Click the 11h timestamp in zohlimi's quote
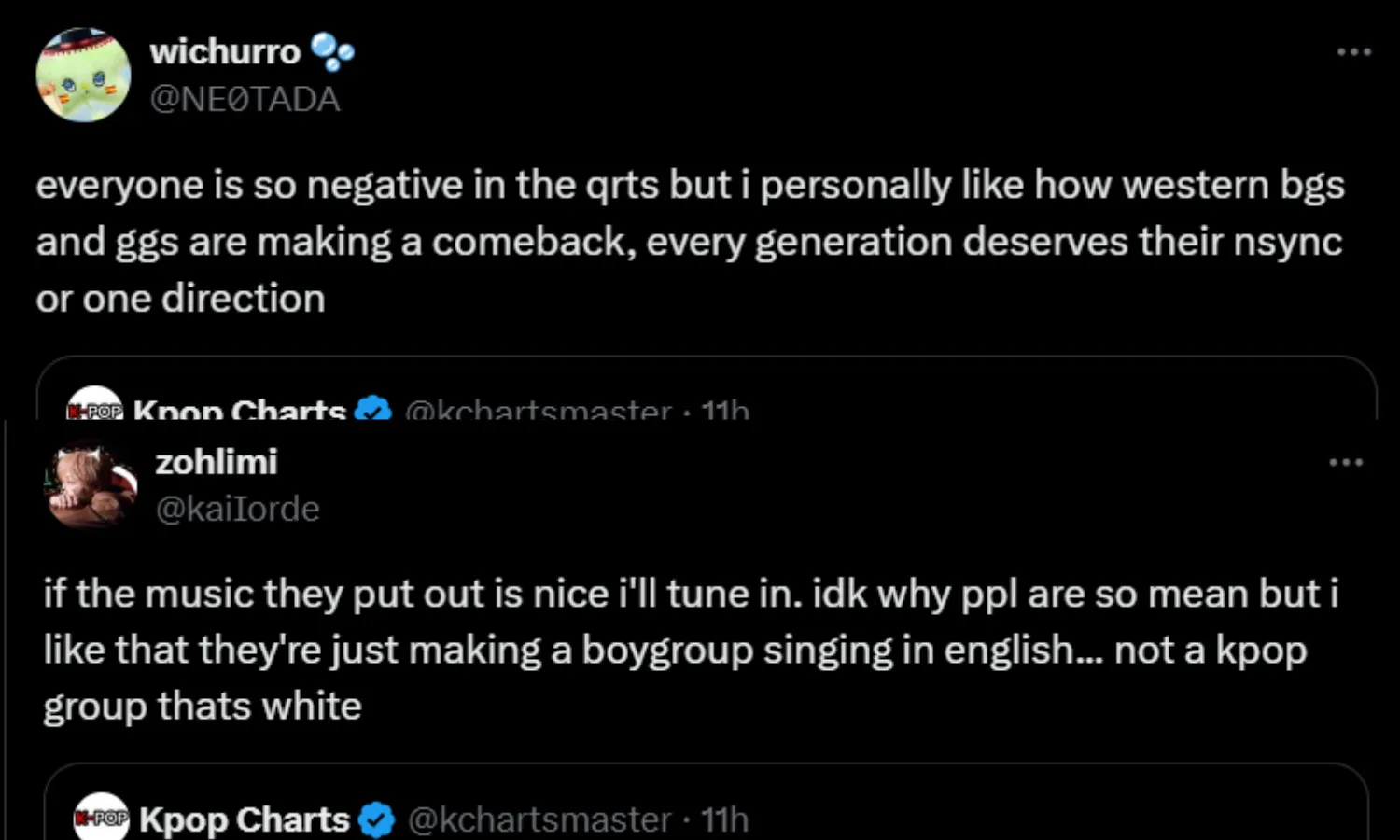 [724, 819]
